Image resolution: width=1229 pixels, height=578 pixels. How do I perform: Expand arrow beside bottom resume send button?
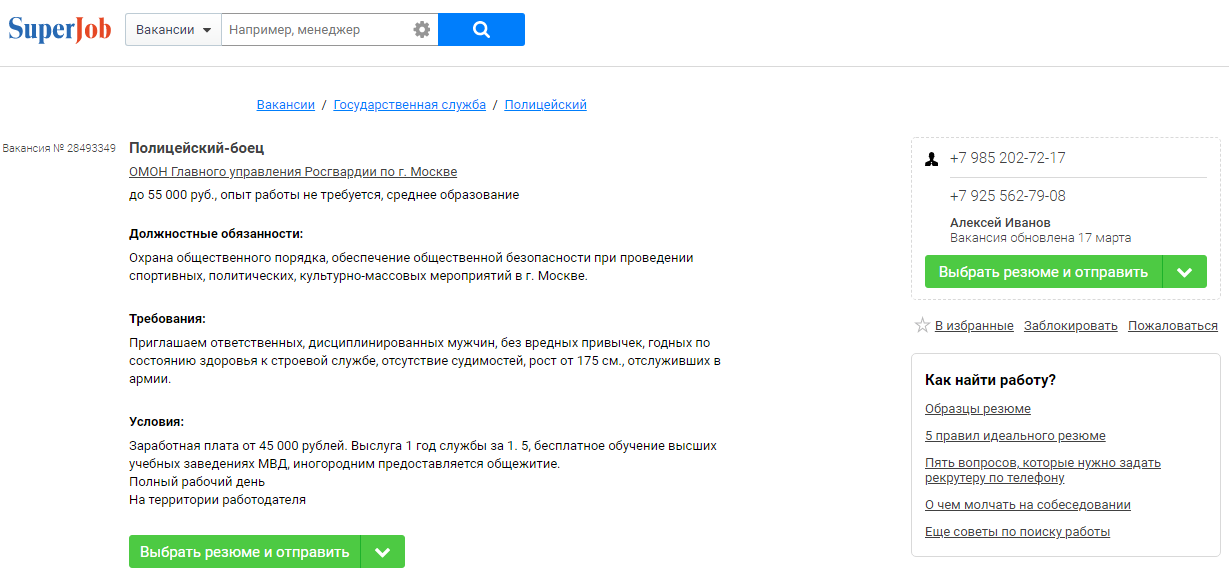[x=383, y=552]
